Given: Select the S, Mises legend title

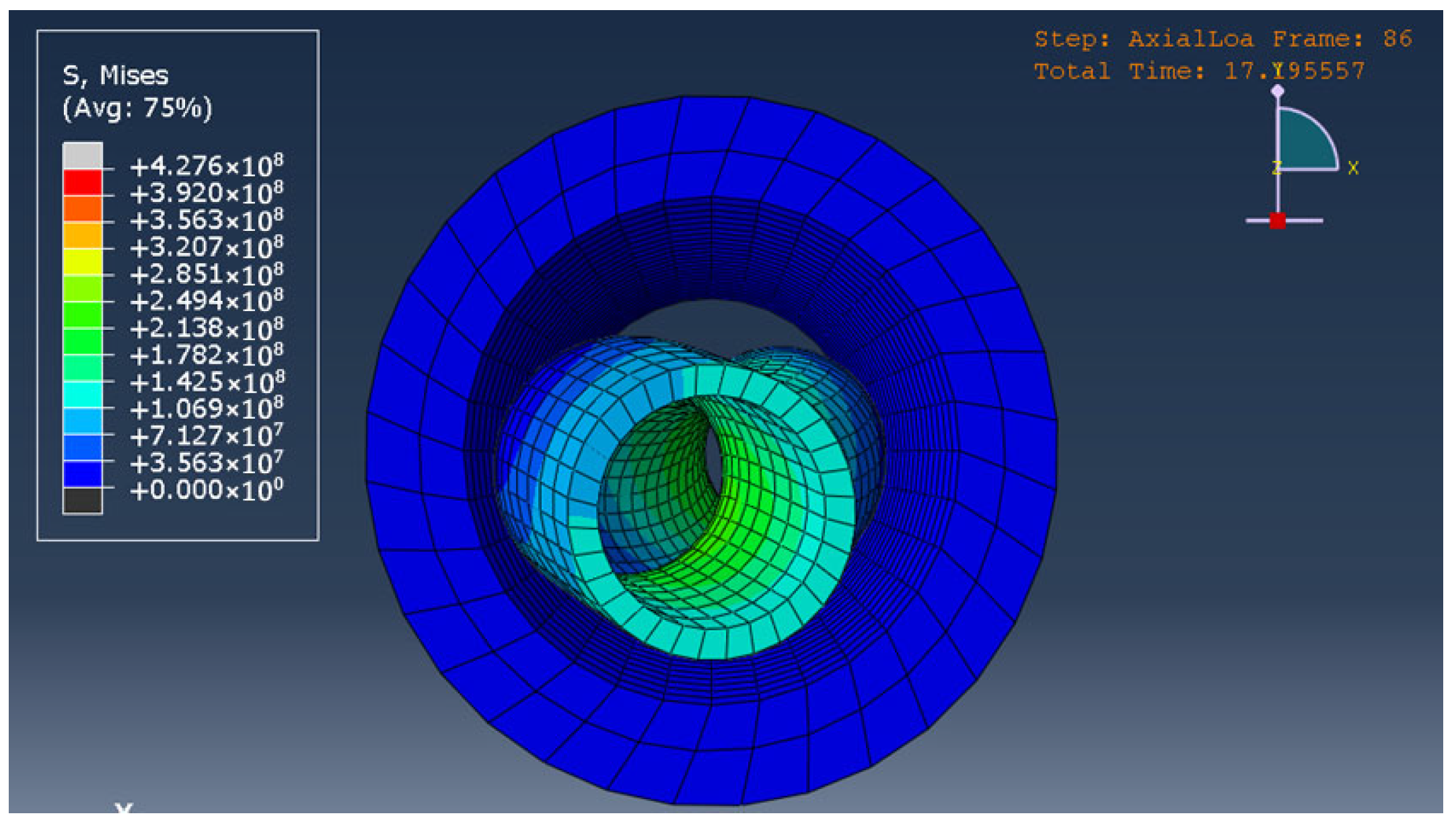Looking at the screenshot, I should [x=115, y=75].
